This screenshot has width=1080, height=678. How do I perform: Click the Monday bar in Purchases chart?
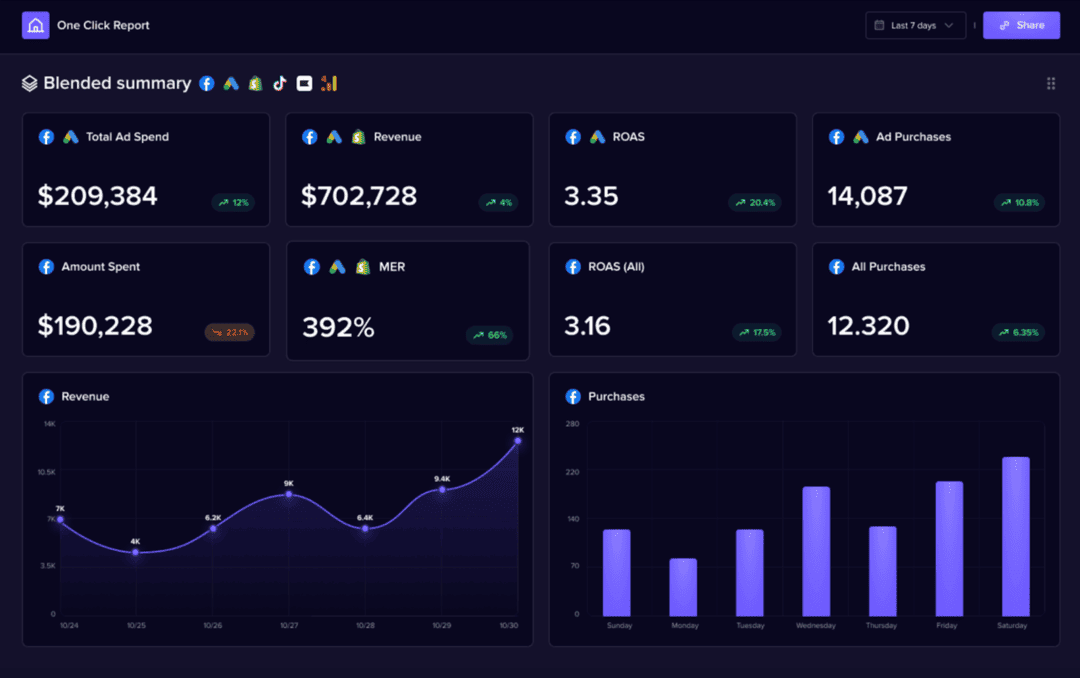coord(683,587)
